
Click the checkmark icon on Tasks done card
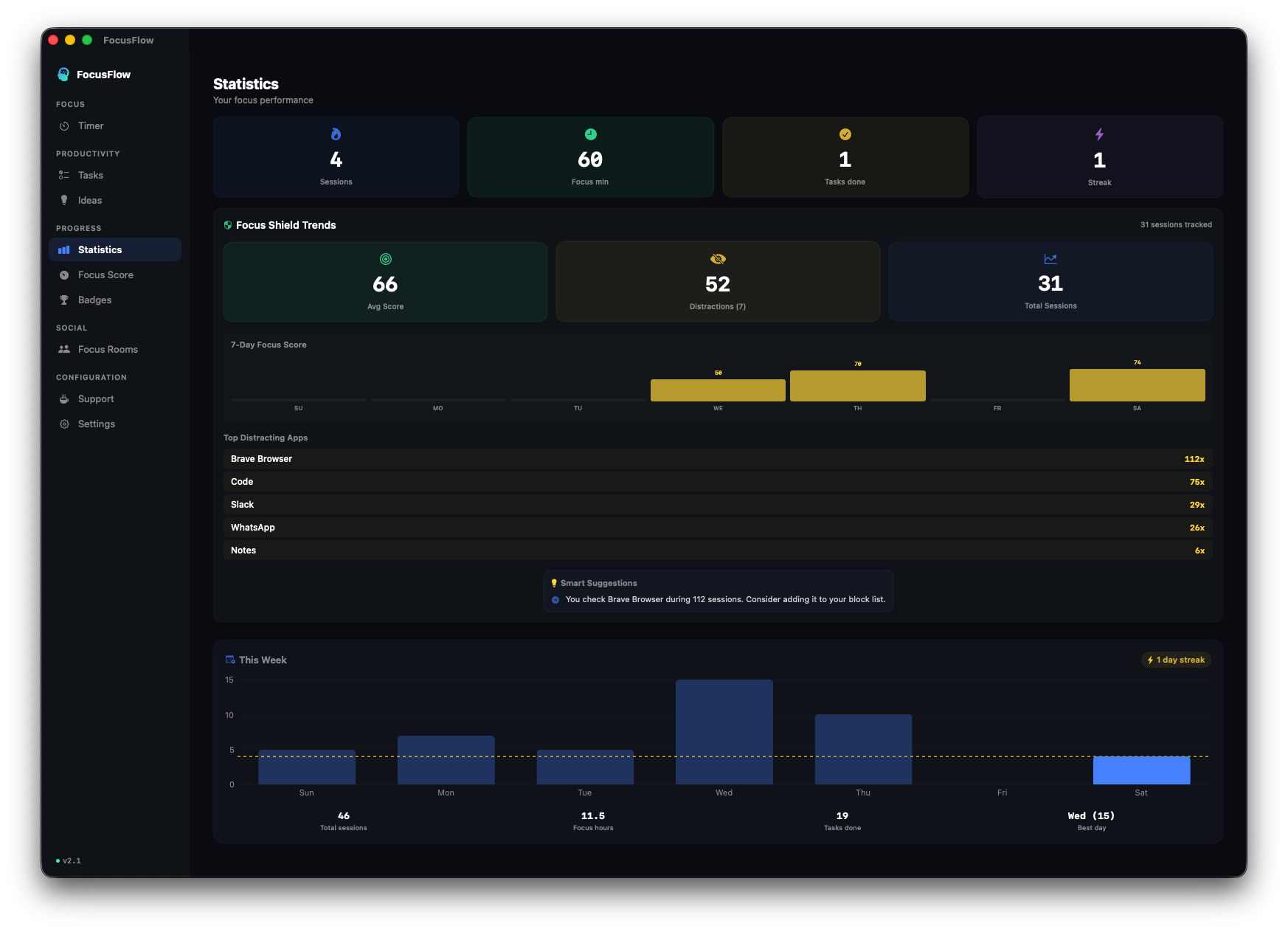[x=845, y=134]
